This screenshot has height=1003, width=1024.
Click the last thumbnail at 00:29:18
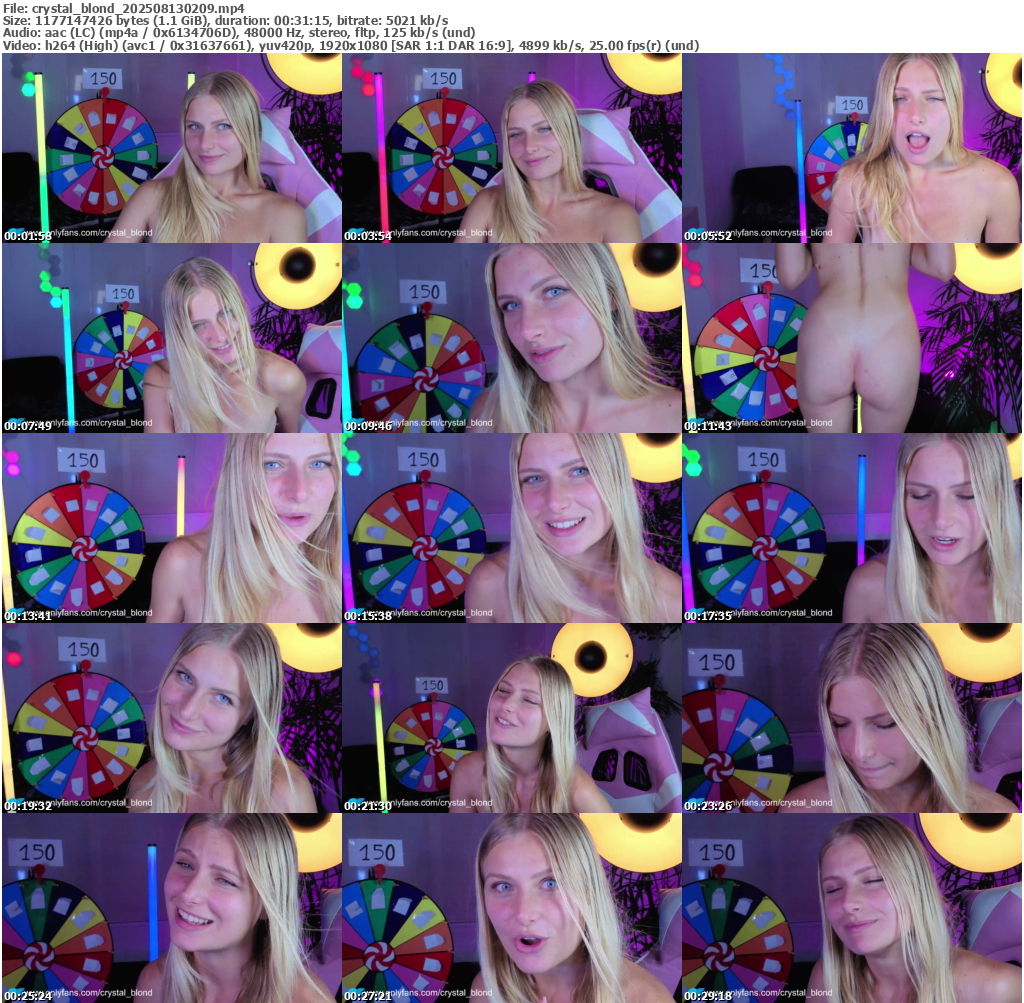(x=852, y=908)
